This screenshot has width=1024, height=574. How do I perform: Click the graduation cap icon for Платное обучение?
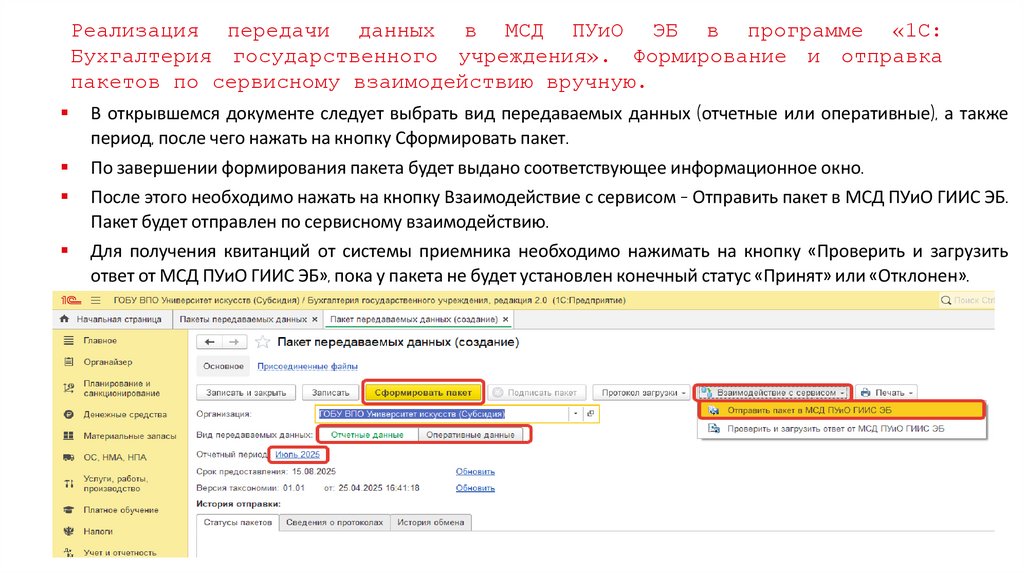[x=69, y=510]
